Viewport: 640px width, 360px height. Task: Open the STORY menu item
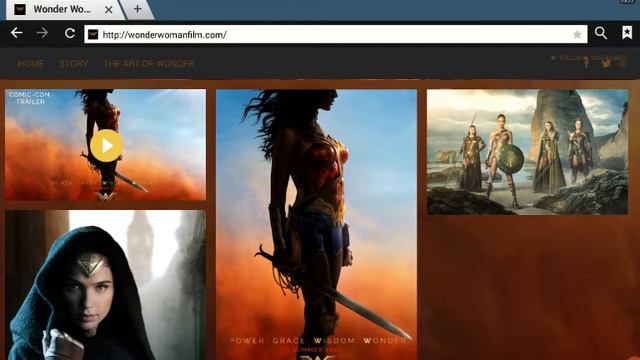point(73,64)
